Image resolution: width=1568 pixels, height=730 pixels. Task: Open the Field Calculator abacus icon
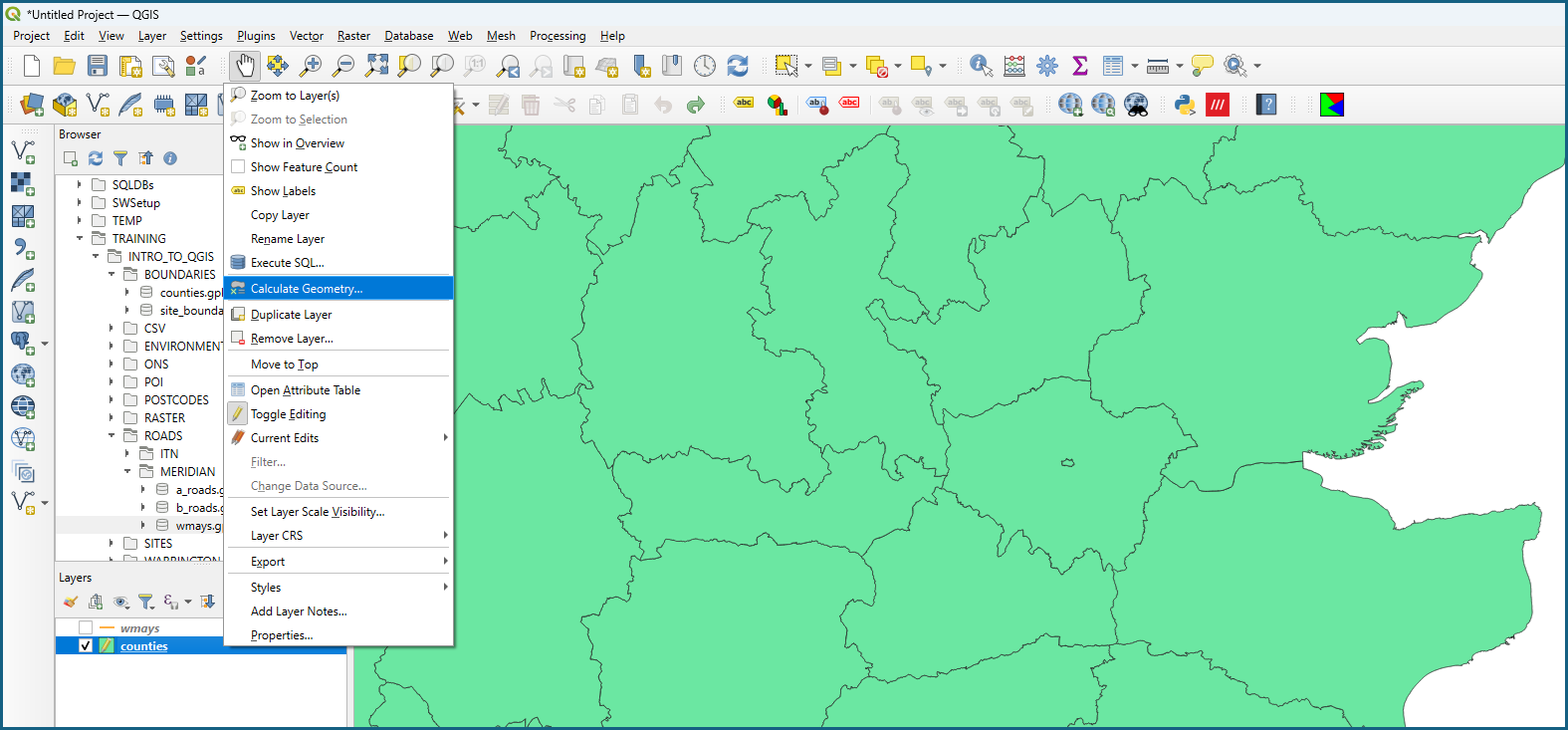(1014, 66)
